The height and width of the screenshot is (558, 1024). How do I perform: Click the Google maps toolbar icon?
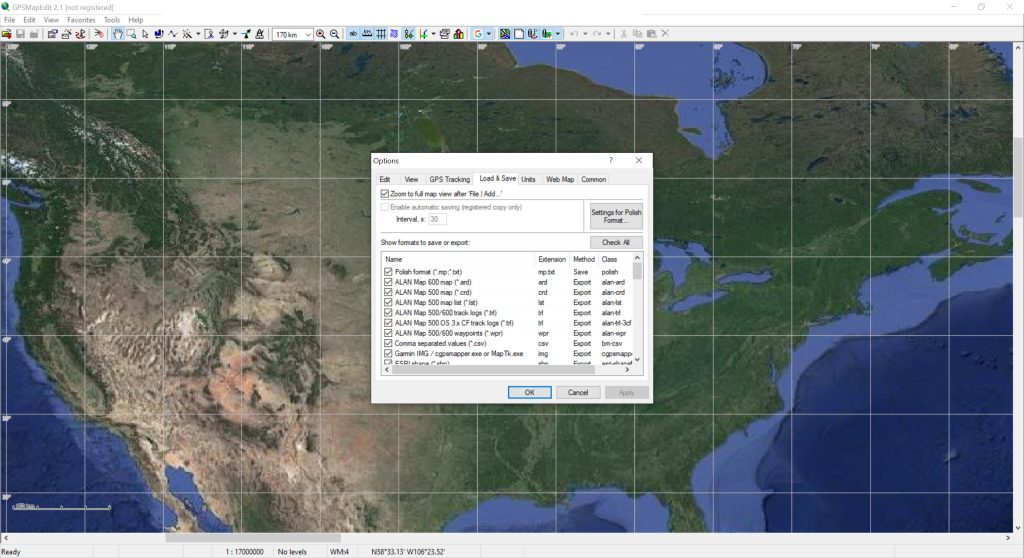[478, 33]
